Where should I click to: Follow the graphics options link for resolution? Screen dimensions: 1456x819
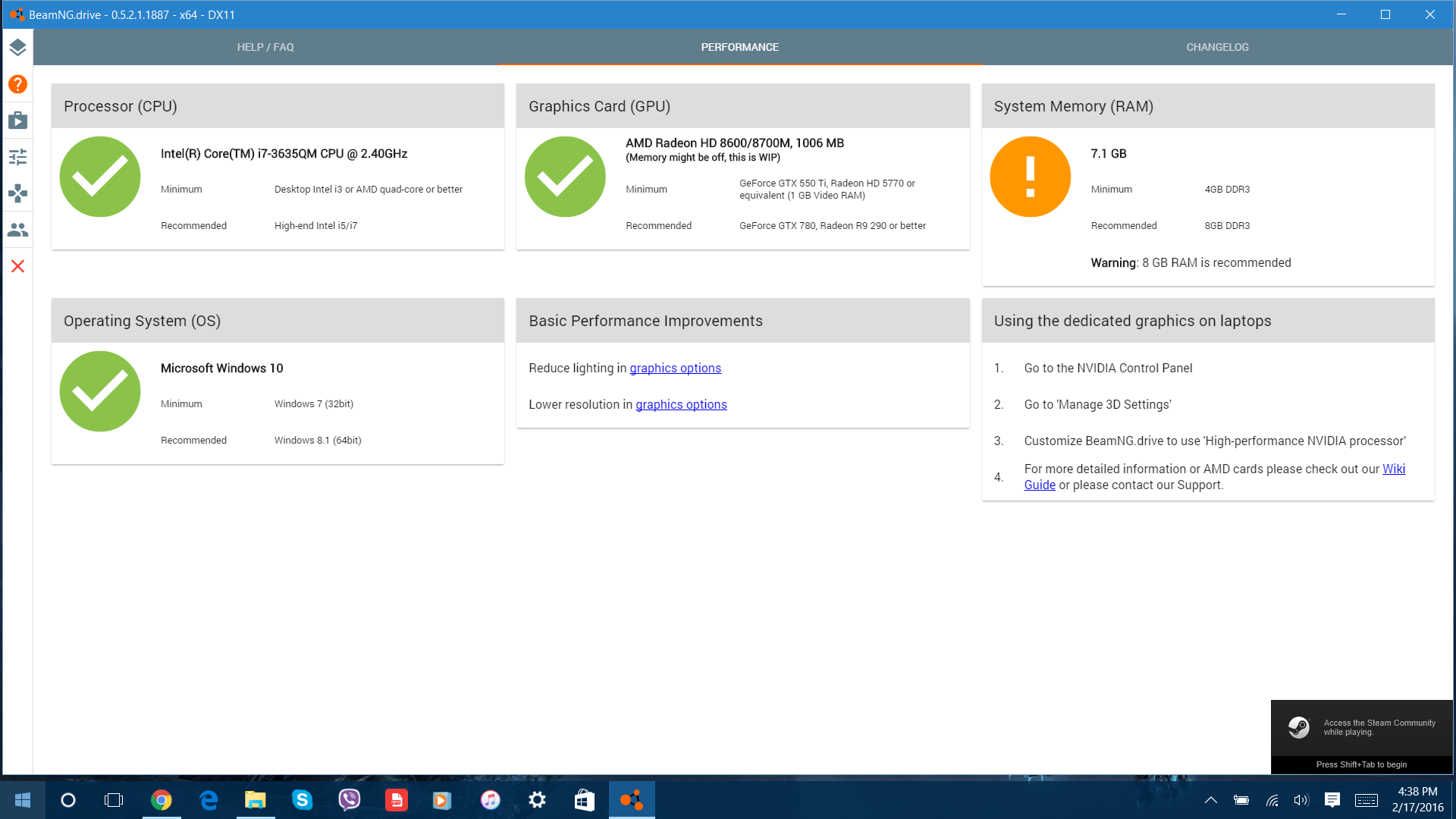pos(681,404)
